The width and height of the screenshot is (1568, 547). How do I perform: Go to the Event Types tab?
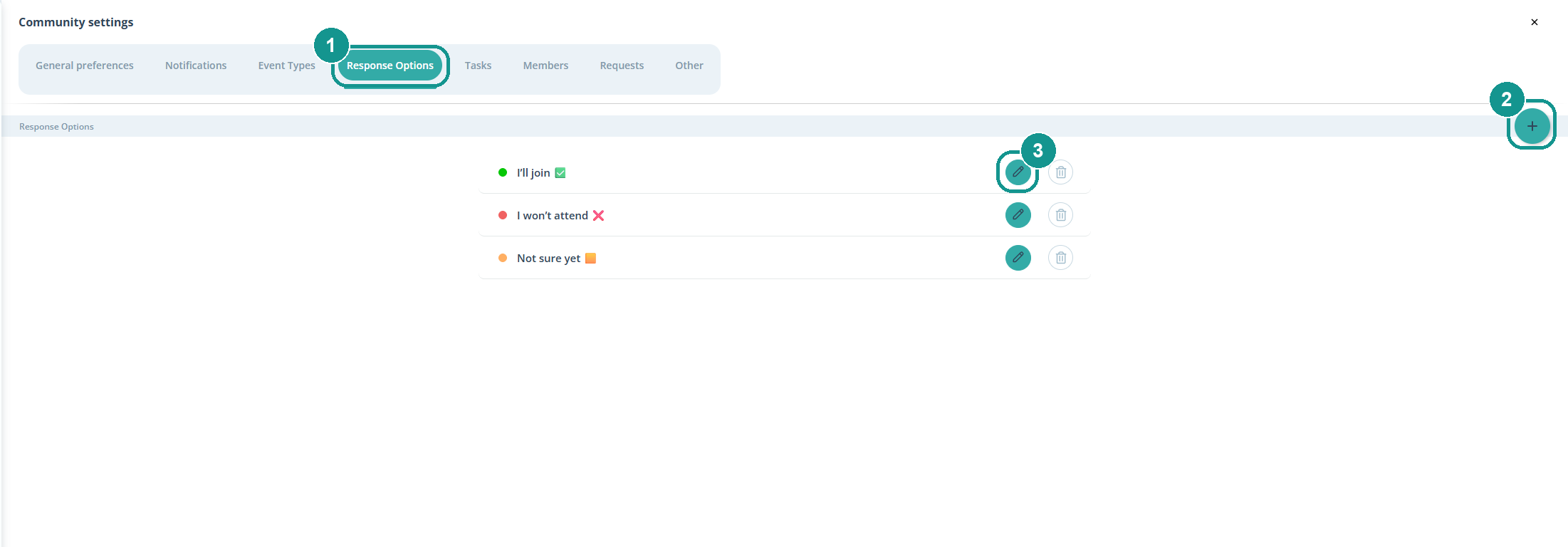286,66
